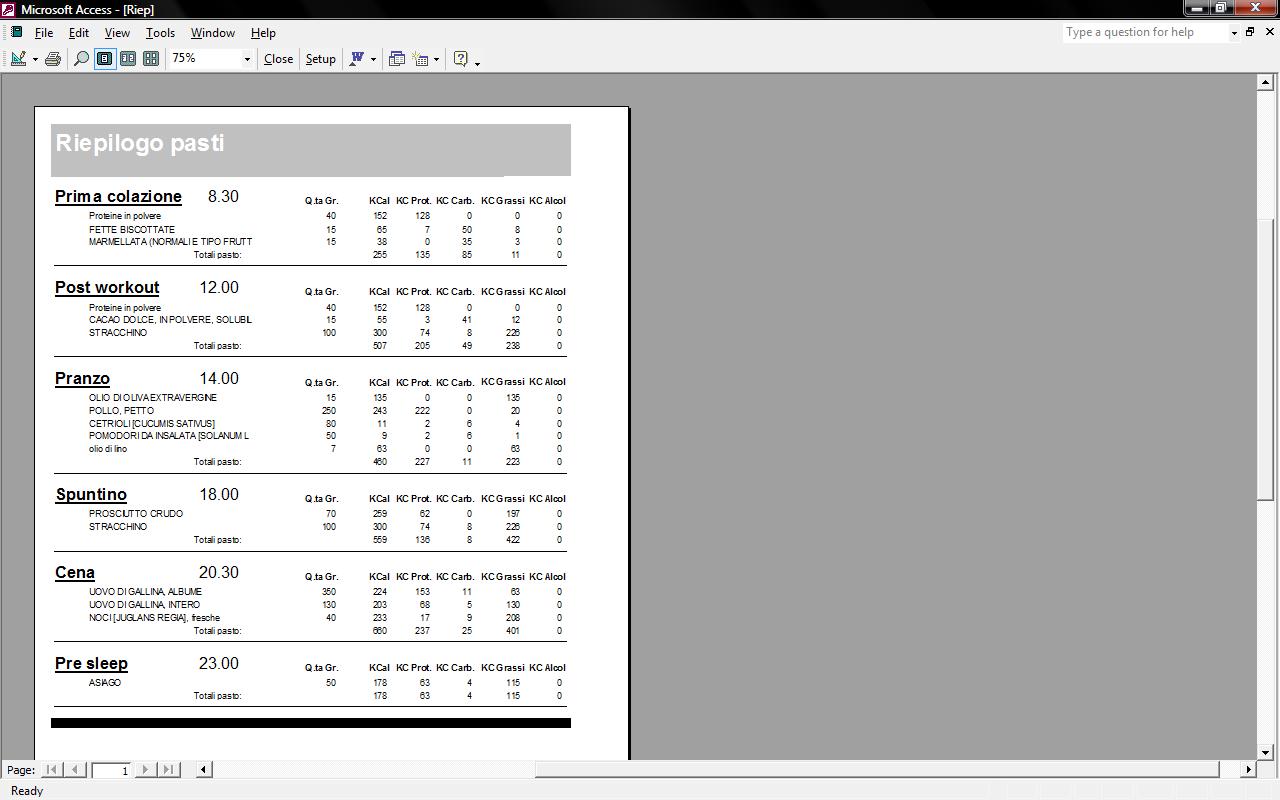1280x800 pixels.
Task: Click the Print icon in toolbar
Action: (x=53, y=59)
